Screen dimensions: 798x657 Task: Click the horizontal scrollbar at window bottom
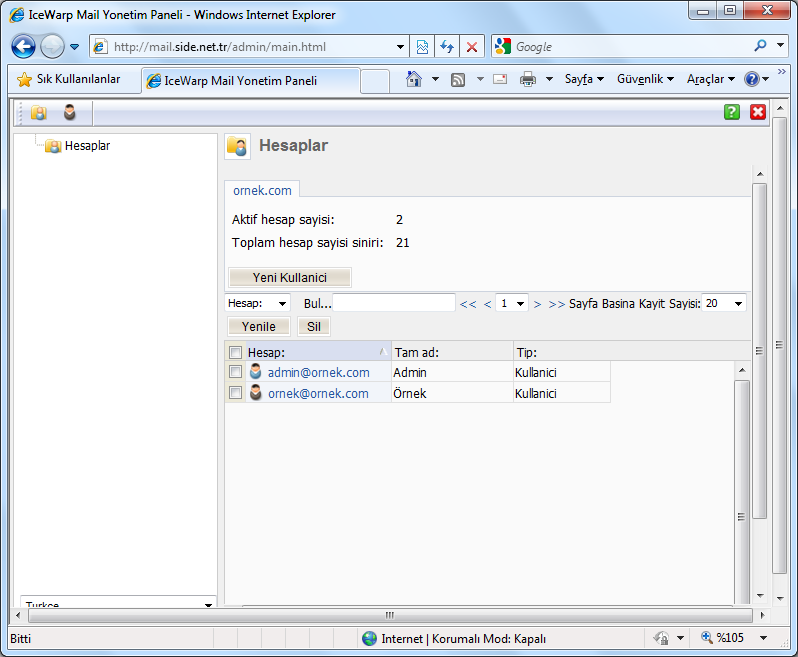pyautogui.click(x=390, y=615)
